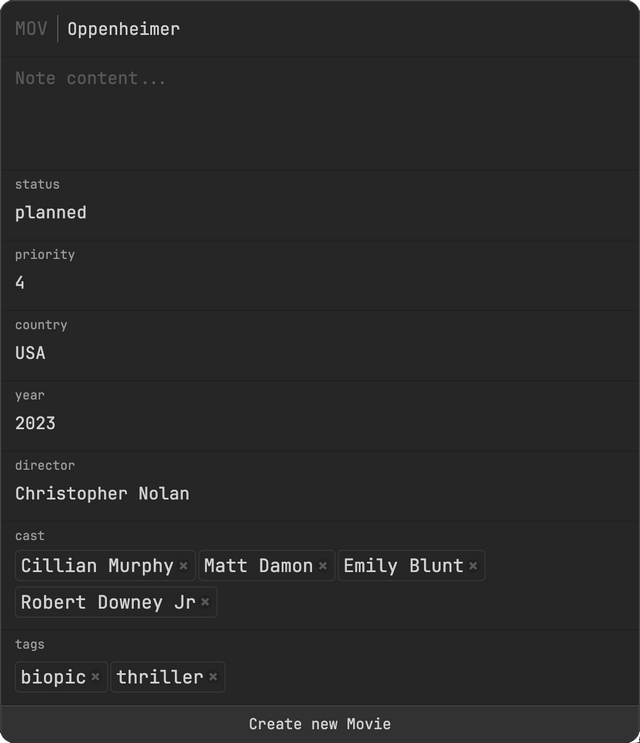Remove Robert Downey Jr from cast
This screenshot has height=743, width=640.
(205, 602)
